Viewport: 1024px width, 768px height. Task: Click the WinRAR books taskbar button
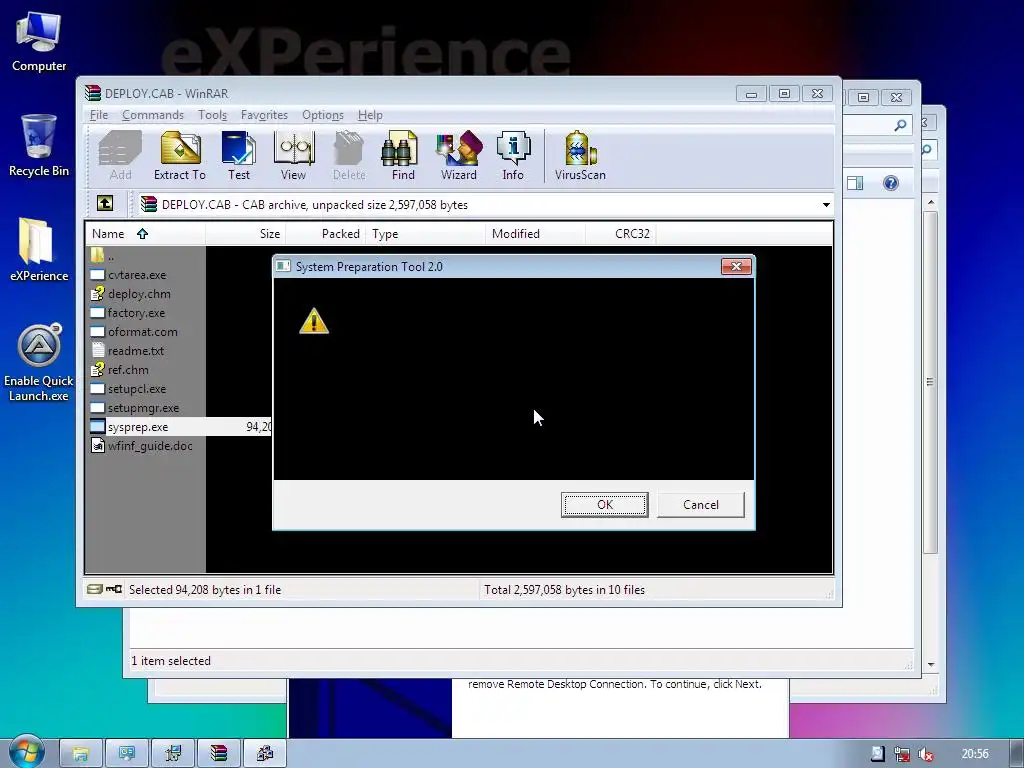point(219,754)
